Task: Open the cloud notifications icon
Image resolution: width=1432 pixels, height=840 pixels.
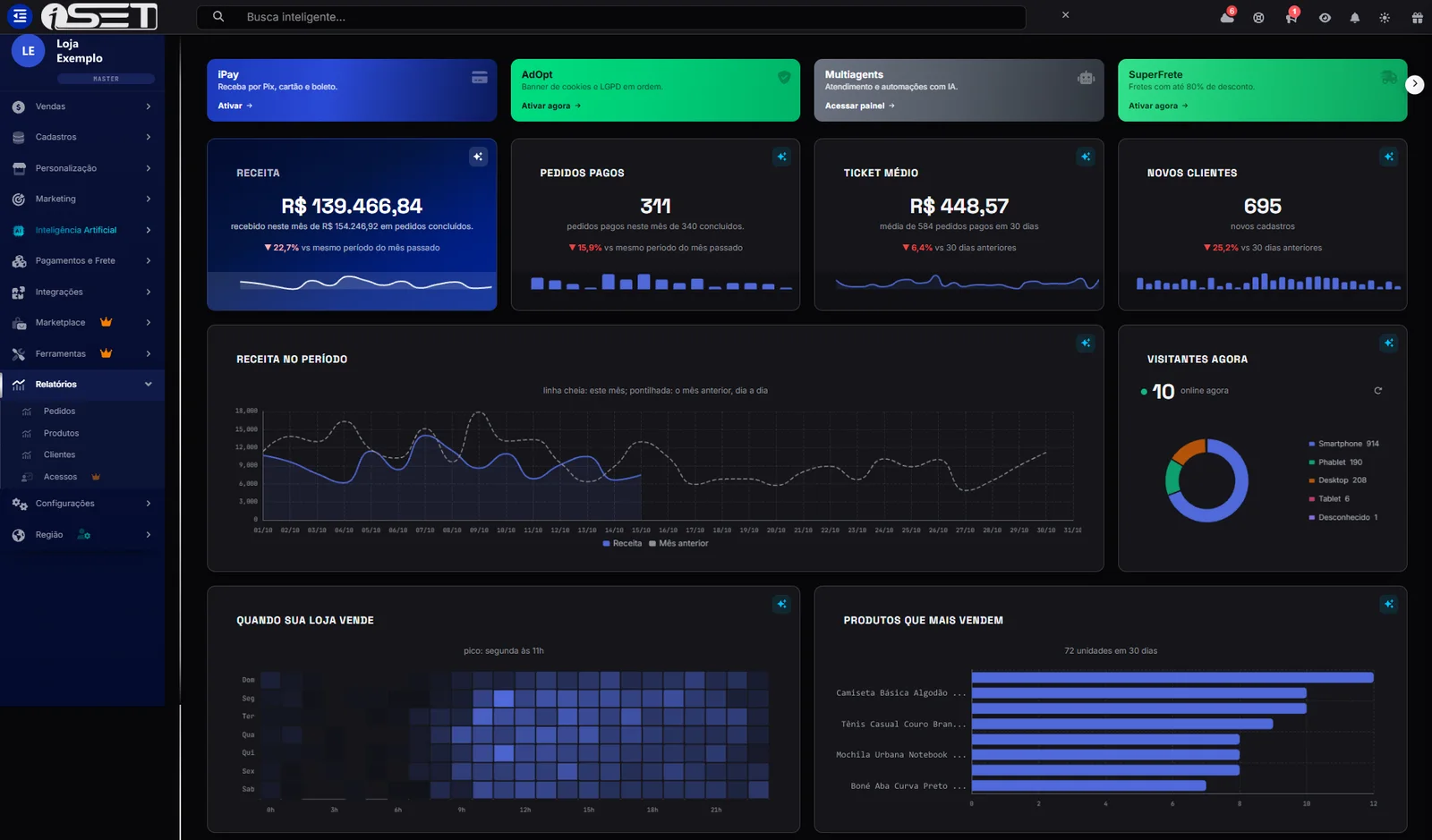Action: [1227, 17]
